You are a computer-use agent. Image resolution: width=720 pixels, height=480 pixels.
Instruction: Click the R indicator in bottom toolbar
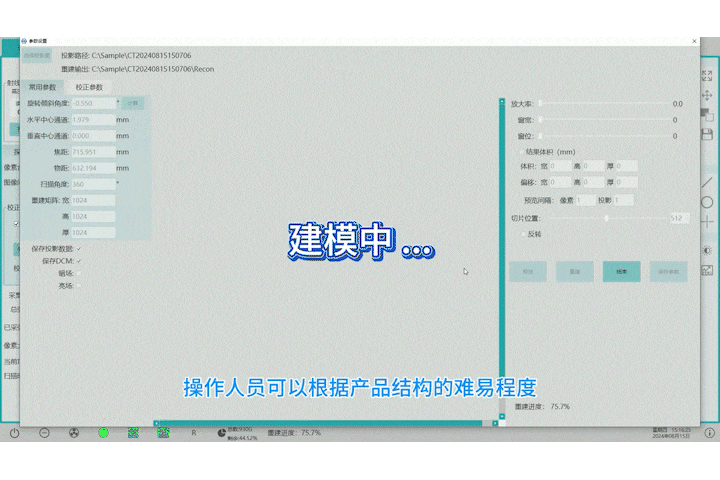click(x=194, y=433)
